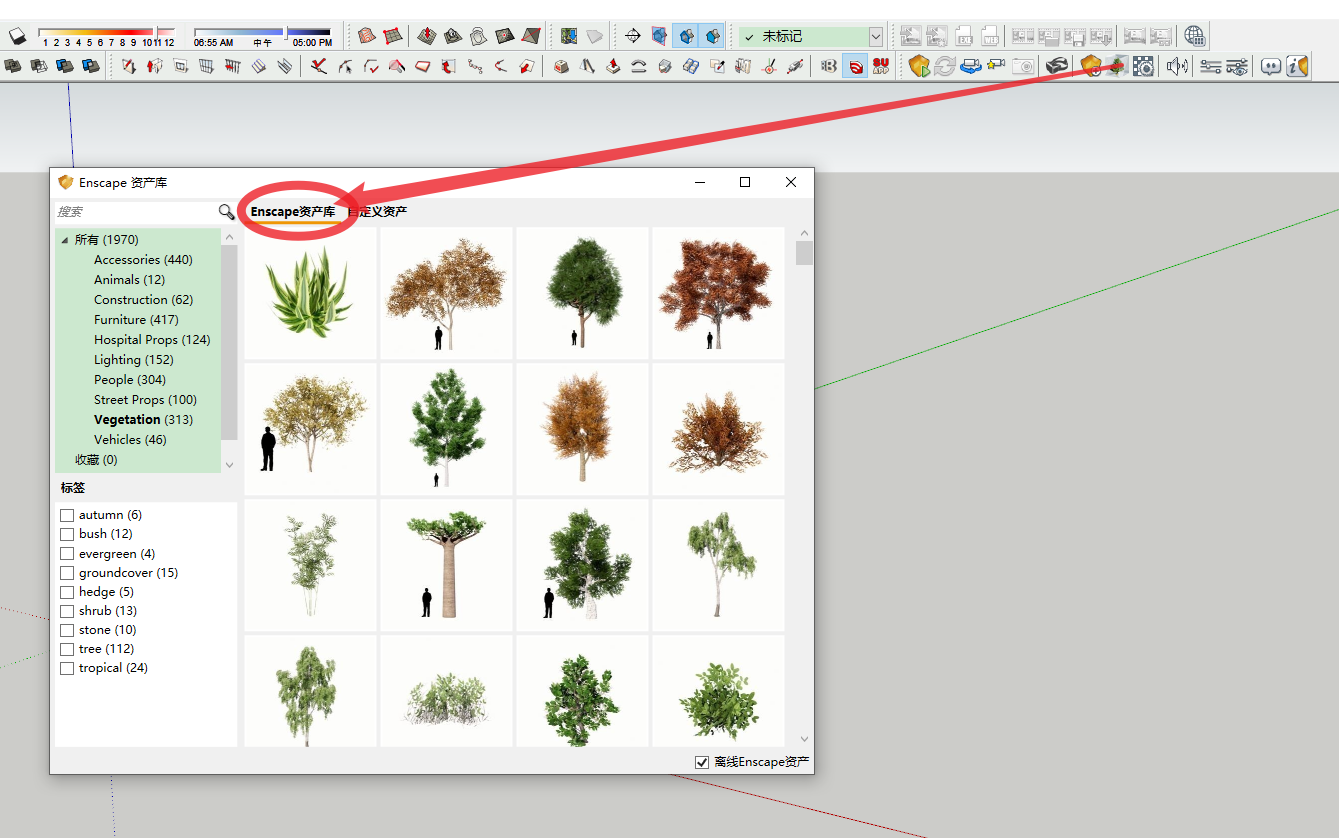Check the hedge (5) tag checkbox

click(67, 592)
